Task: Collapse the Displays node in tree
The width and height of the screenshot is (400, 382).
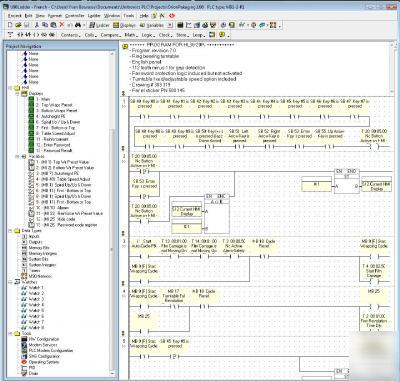Action: [17, 94]
